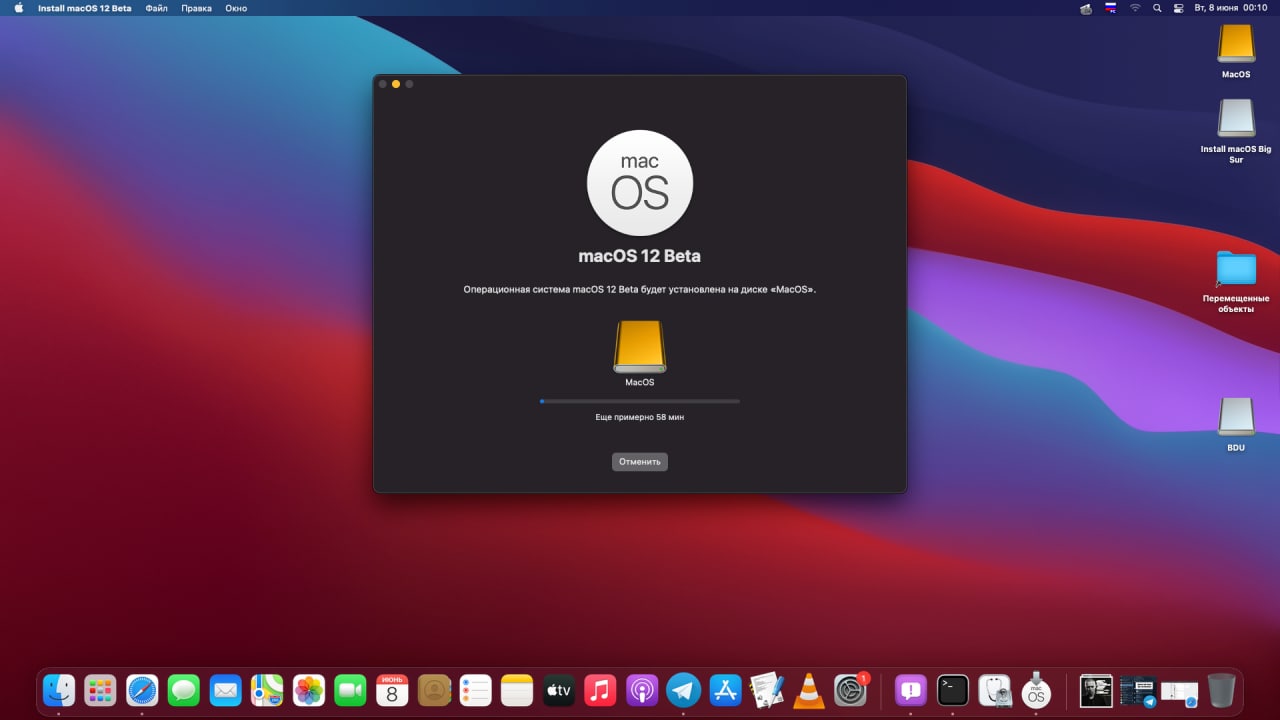Screen dimensions: 1280x720
Task: Click the date and time in the menu bar
Action: tap(1231, 8)
